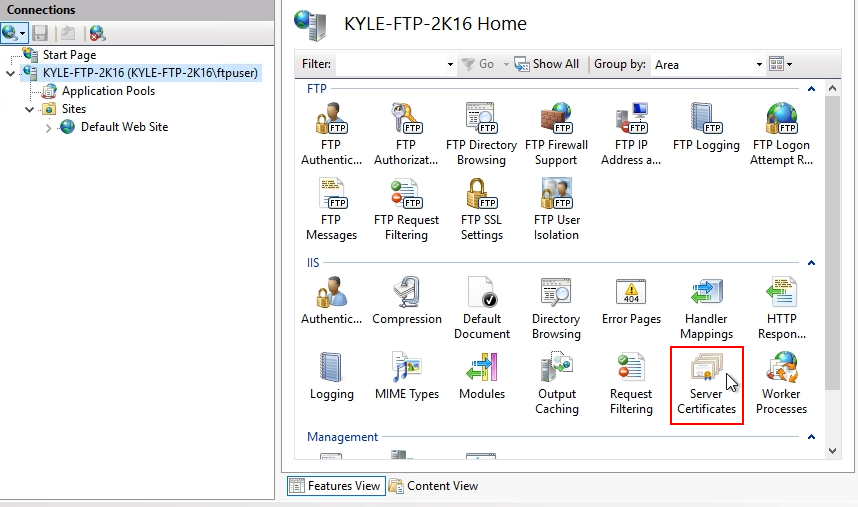Open FTP Request Filtering feature
858x507 pixels.
pyautogui.click(x=406, y=209)
